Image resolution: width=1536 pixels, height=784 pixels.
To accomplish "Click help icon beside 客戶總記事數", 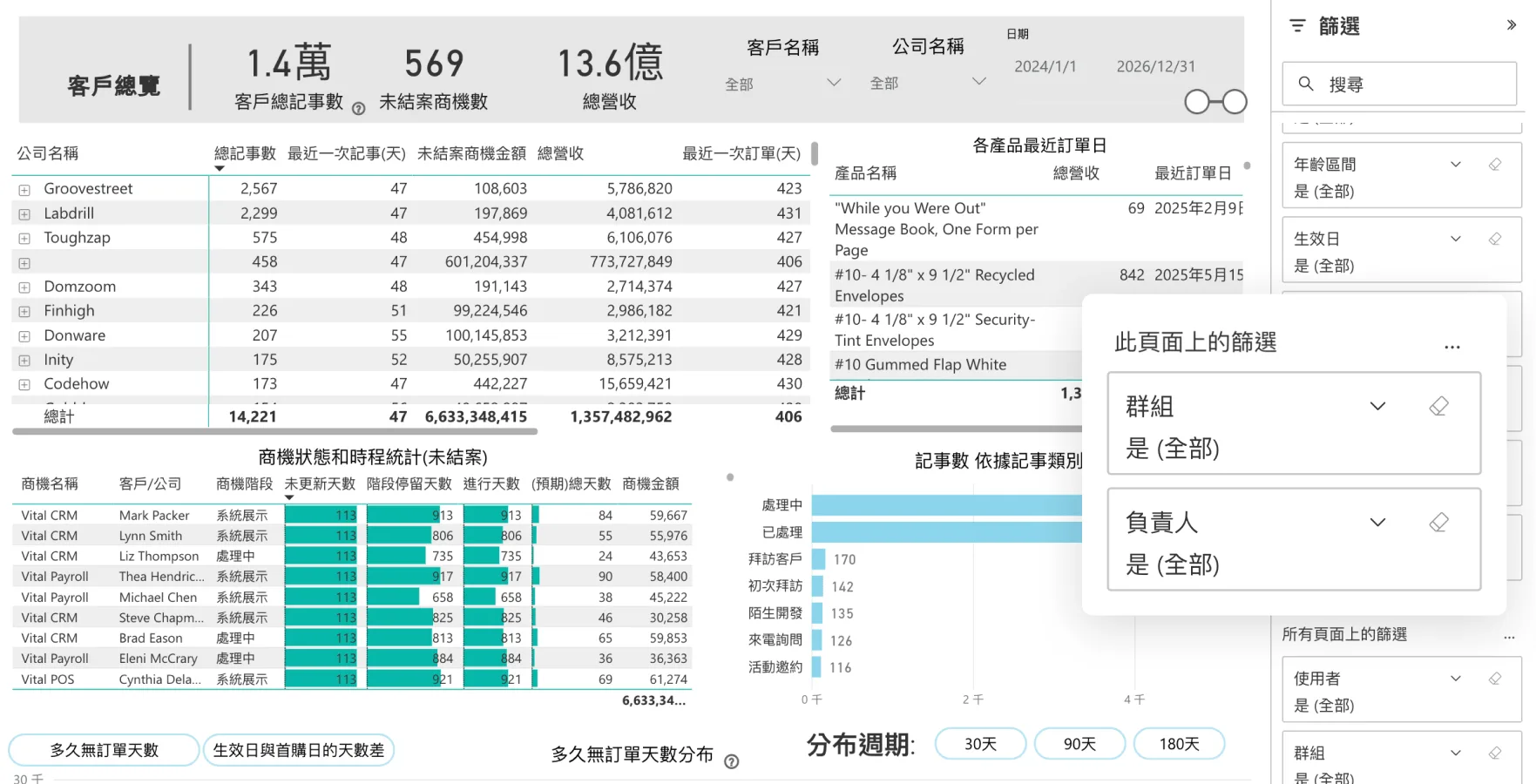I will click(358, 109).
